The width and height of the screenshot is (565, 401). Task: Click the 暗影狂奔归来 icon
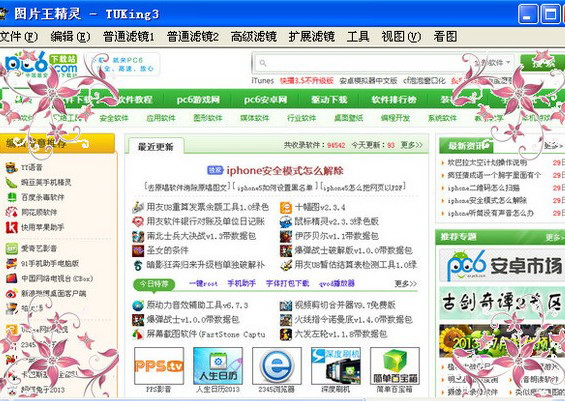138,266
